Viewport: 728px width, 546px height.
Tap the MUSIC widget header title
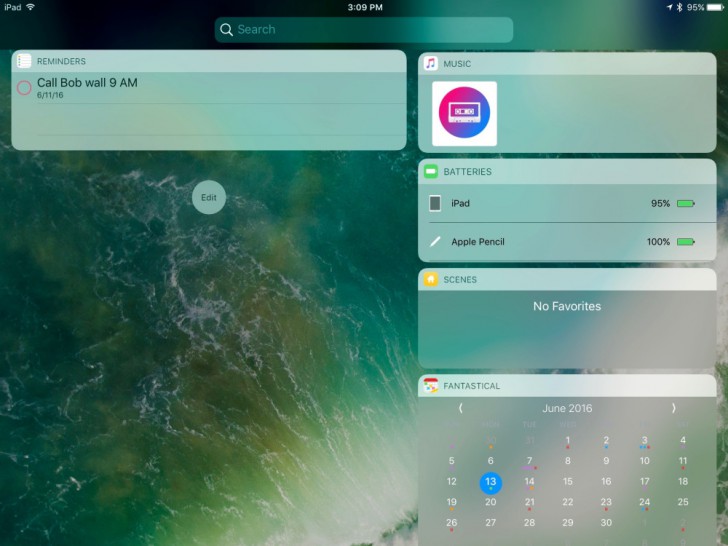pyautogui.click(x=457, y=64)
